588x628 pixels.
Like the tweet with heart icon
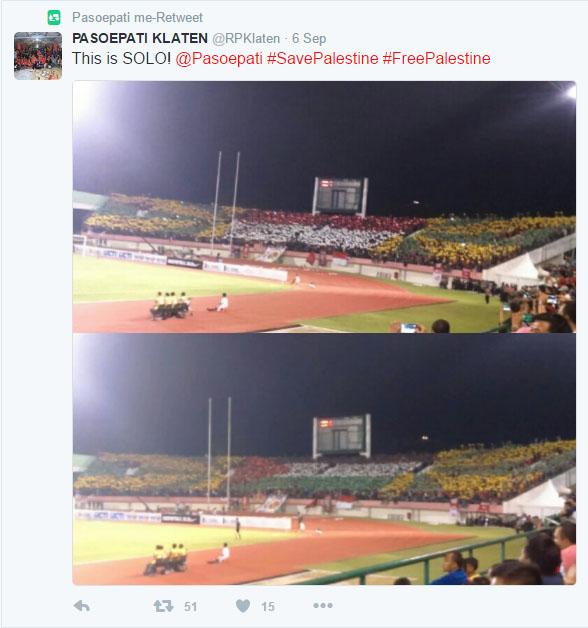pos(243,606)
